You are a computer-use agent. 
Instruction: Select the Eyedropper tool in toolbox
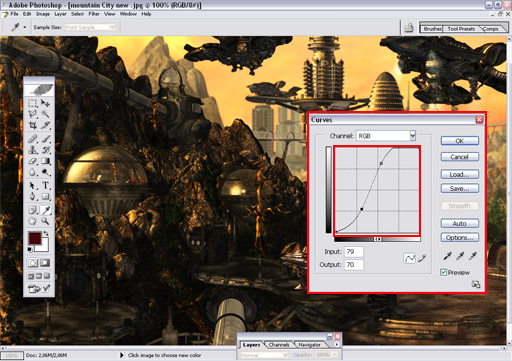45,210
